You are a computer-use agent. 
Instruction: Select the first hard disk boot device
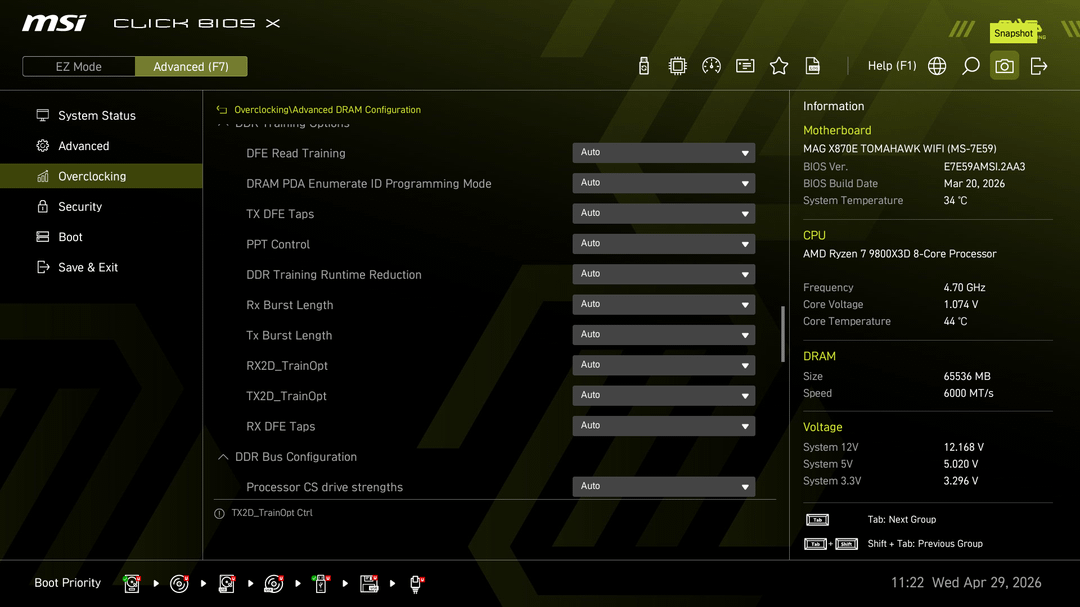click(132, 583)
